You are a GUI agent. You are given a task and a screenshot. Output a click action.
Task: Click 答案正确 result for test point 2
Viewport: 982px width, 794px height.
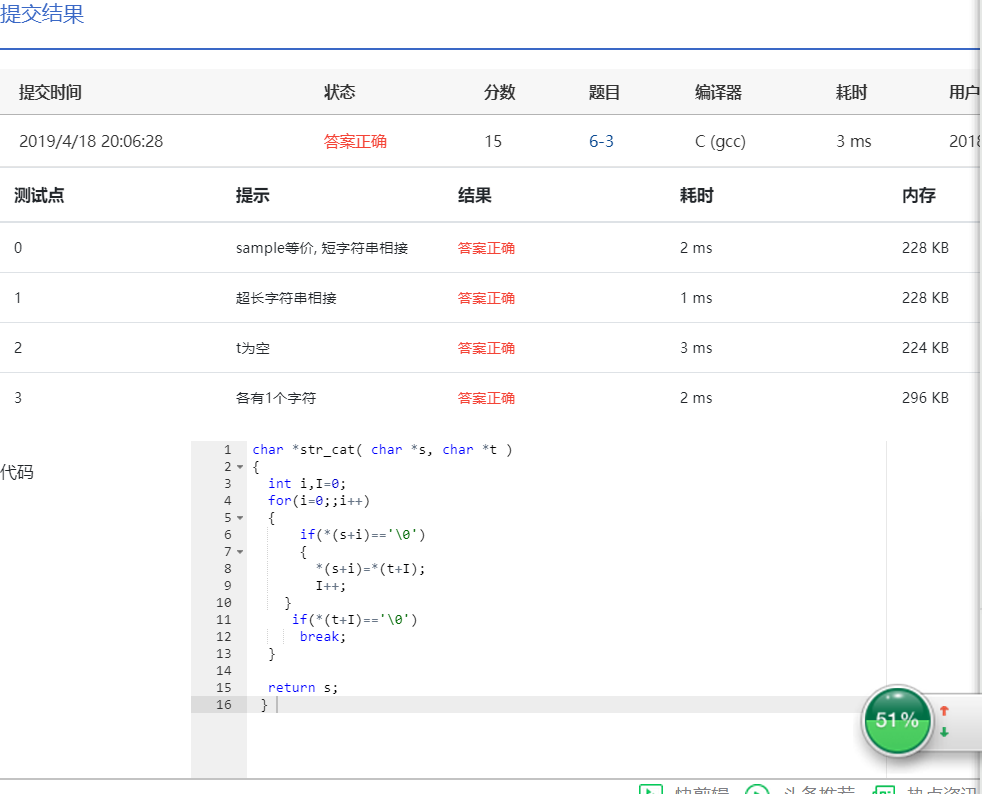(x=486, y=348)
